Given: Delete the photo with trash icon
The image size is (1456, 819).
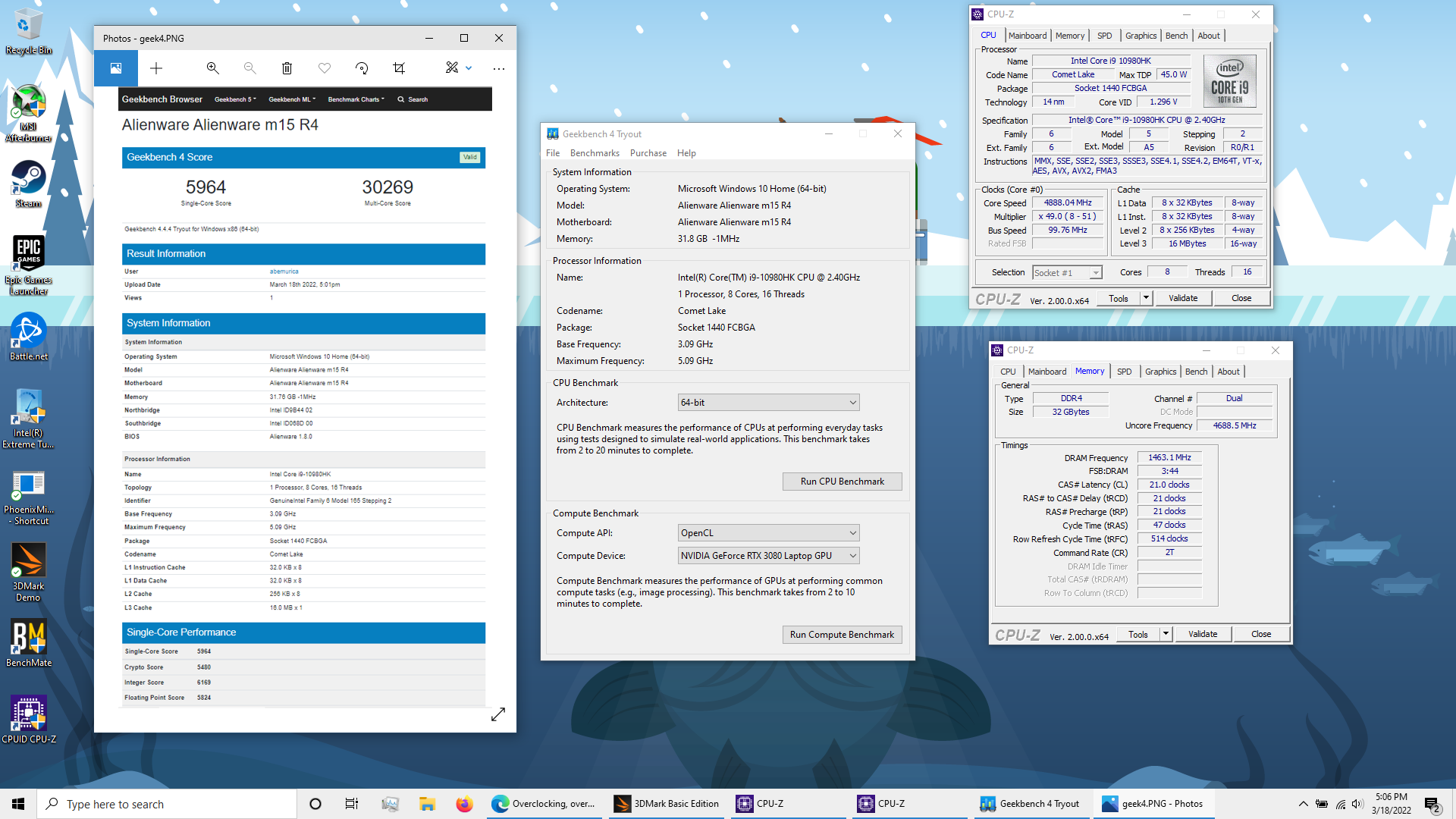Looking at the screenshot, I should point(287,68).
